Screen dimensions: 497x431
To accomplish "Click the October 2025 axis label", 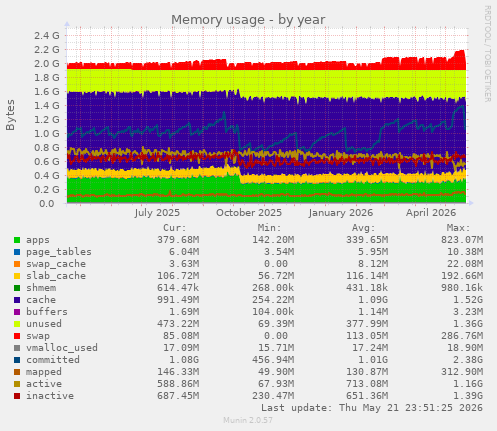I will (x=249, y=213).
